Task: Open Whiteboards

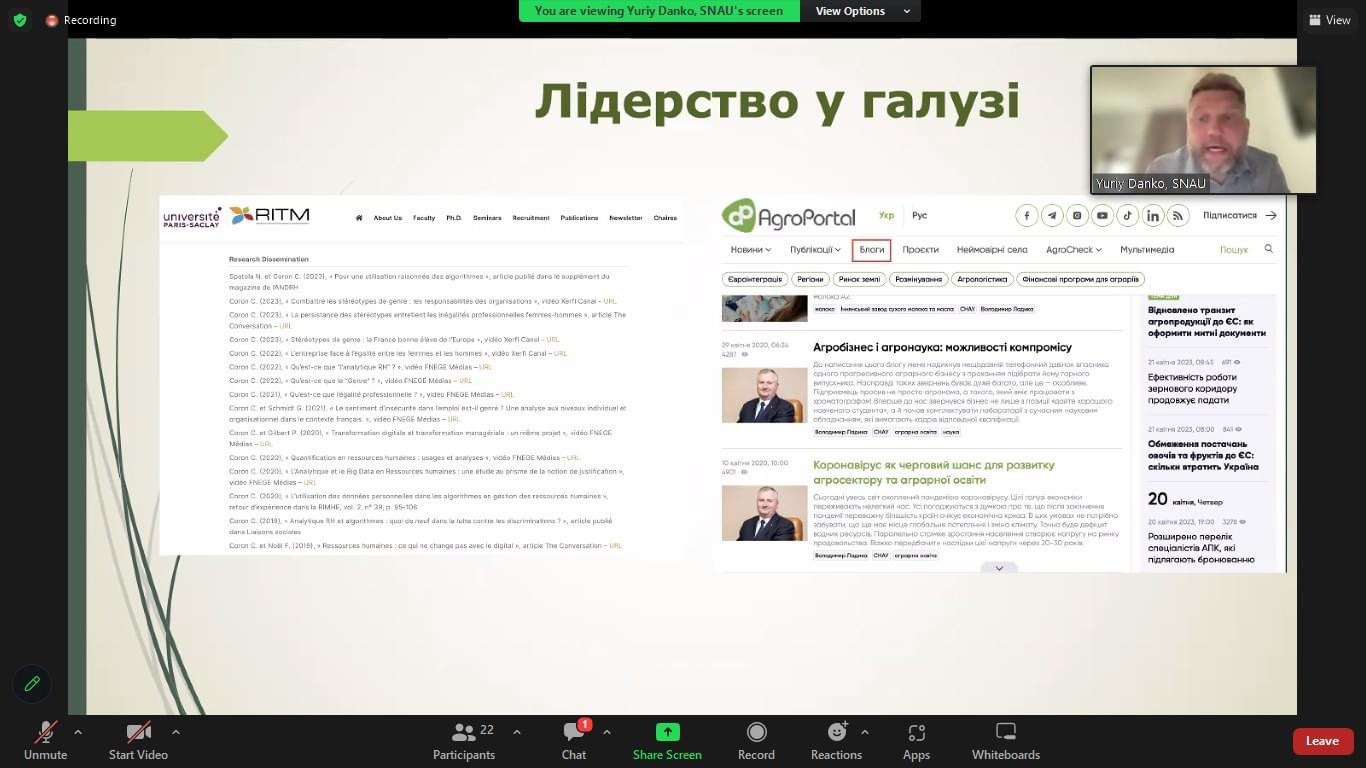Action: click(1006, 741)
